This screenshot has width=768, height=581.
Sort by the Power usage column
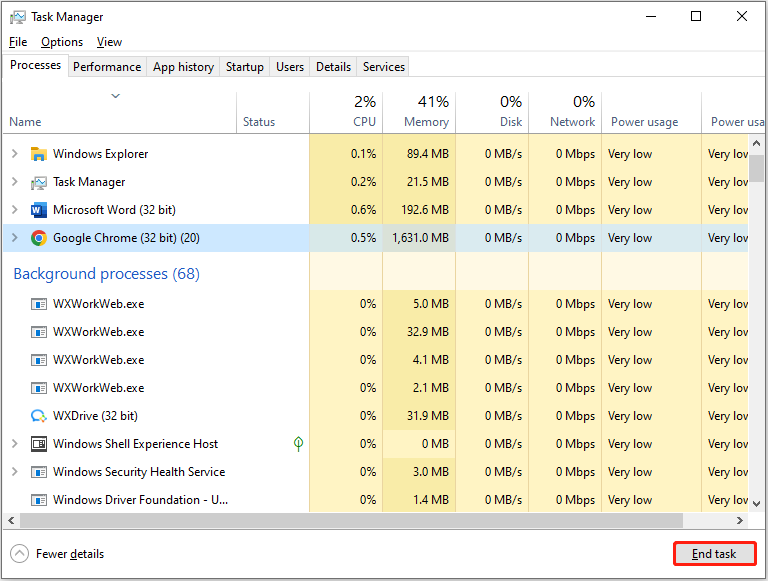pos(651,113)
